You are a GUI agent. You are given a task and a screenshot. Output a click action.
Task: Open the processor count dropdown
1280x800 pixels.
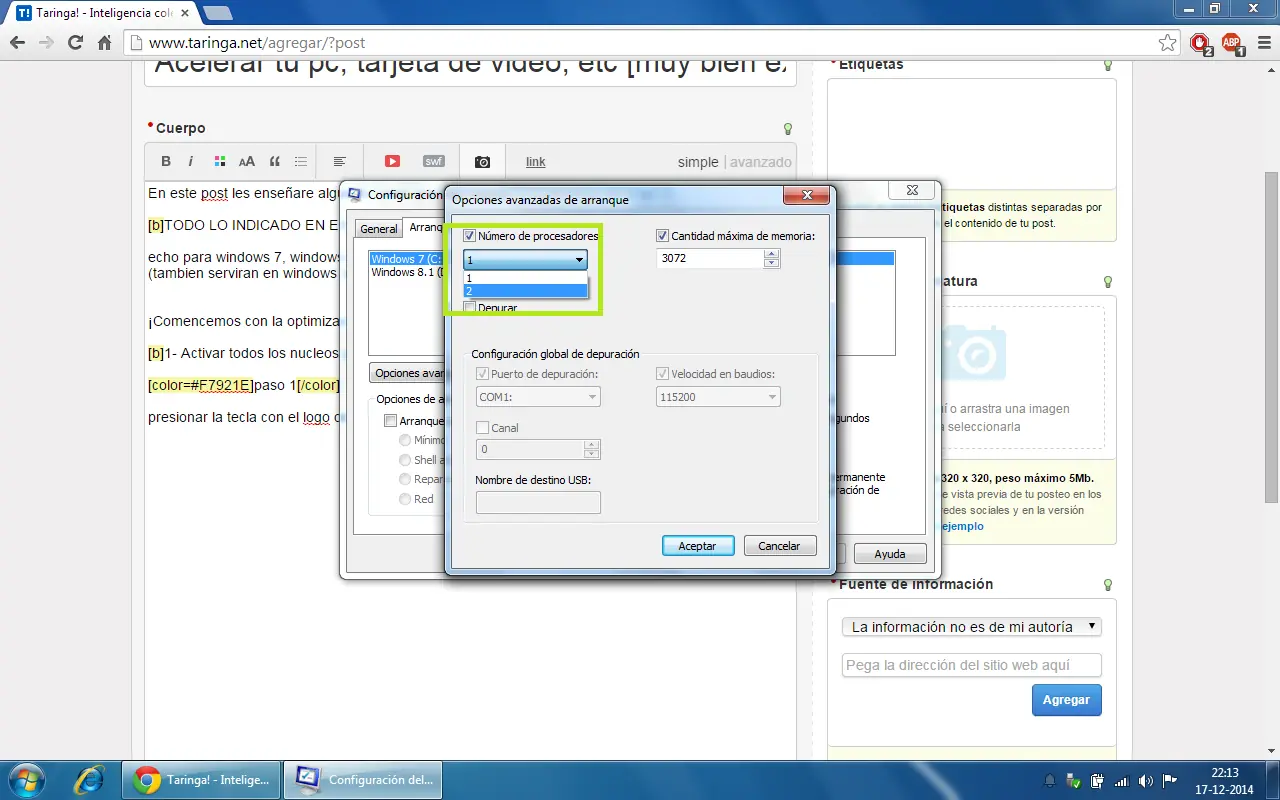tap(525, 260)
